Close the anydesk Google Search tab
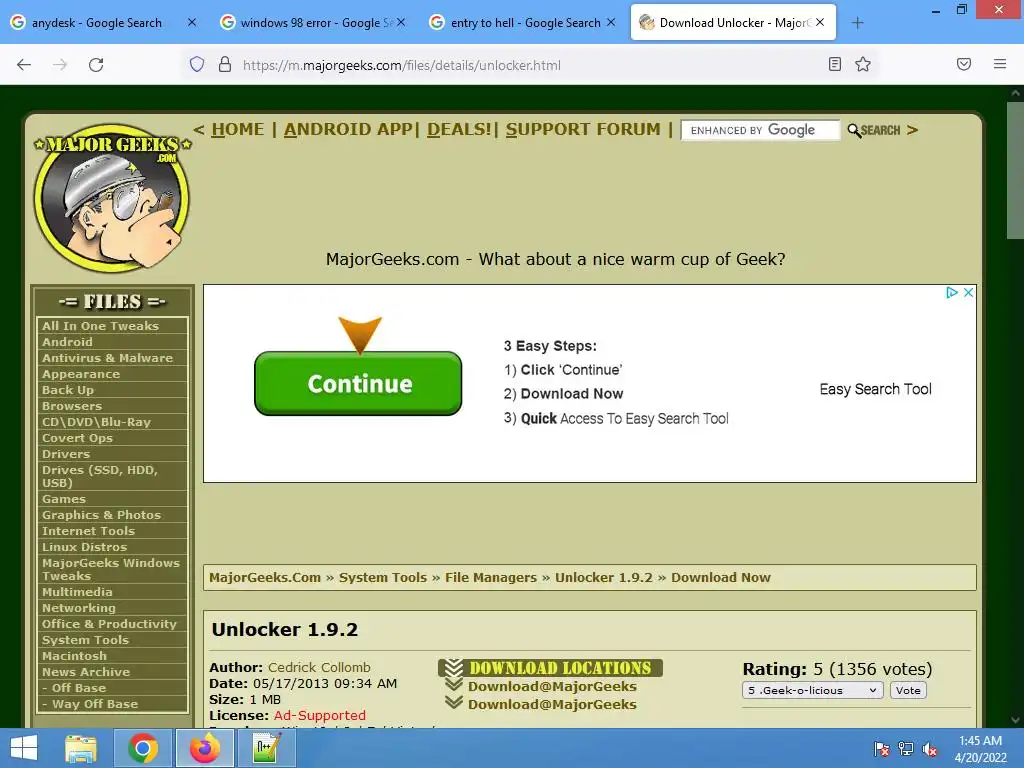This screenshot has width=1024, height=768. (192, 22)
